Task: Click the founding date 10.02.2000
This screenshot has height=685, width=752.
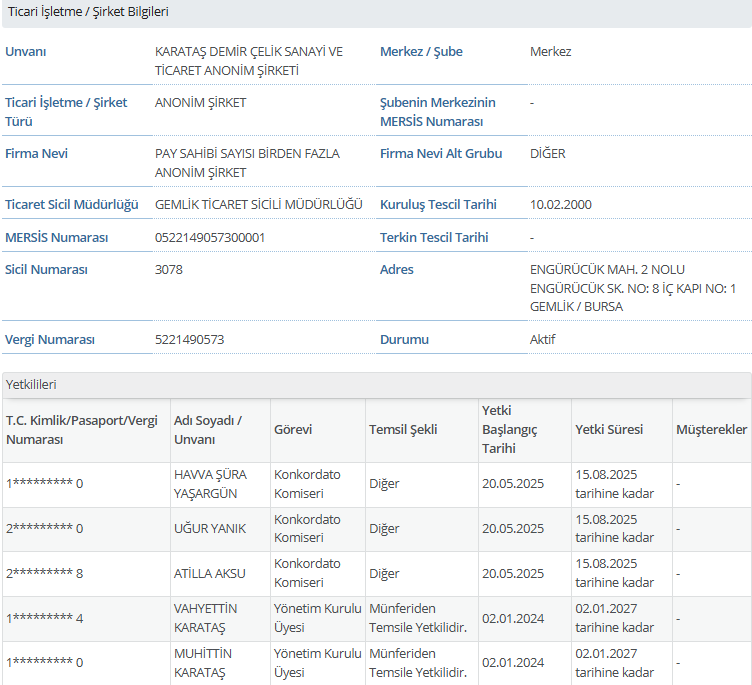Action: [561, 205]
